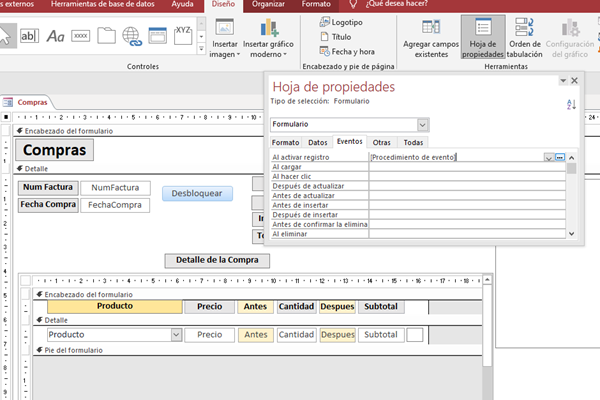Select the pointer arrow tool
This screenshot has width=600, height=400.
(x=6, y=36)
